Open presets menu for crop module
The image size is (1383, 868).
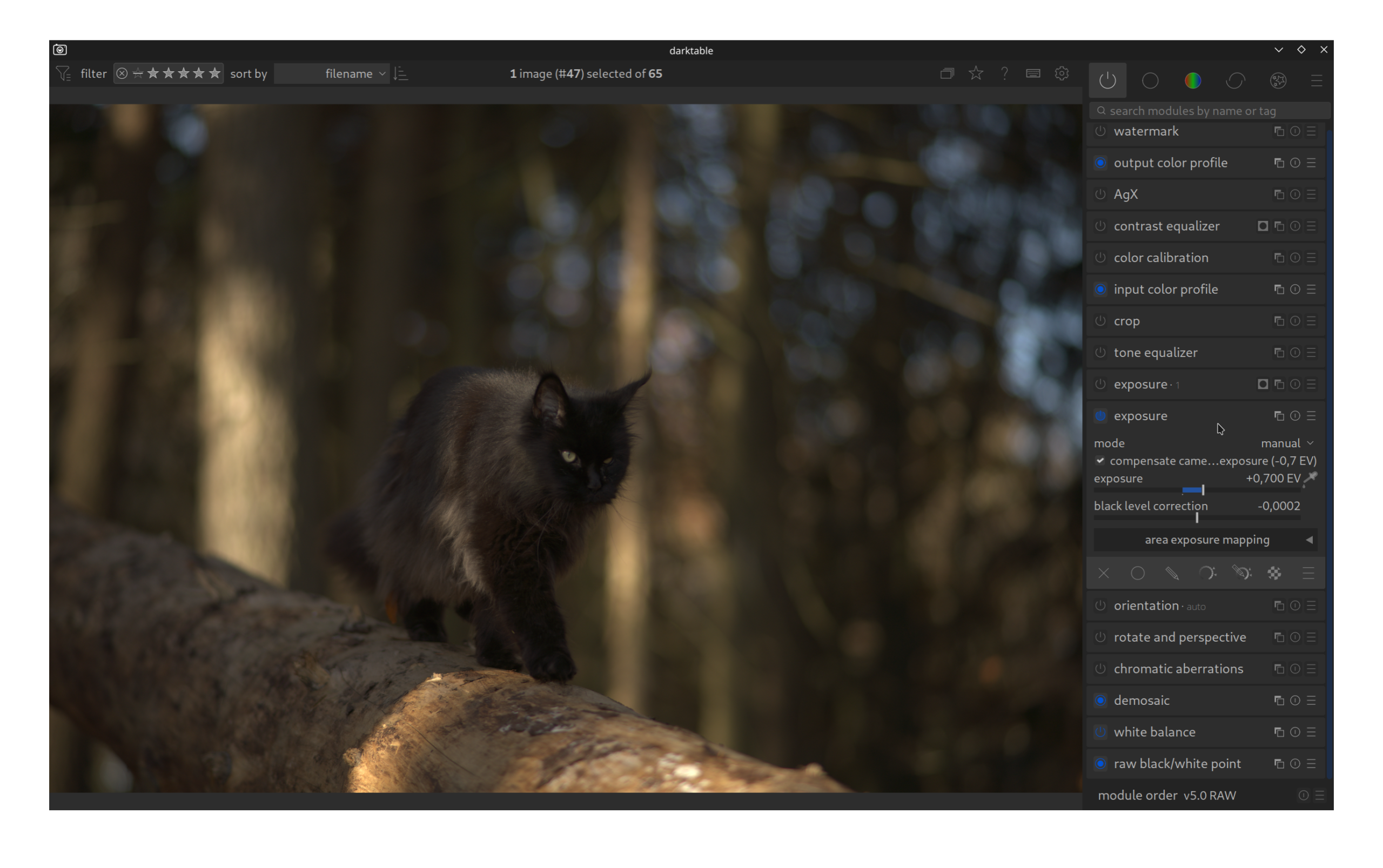click(1311, 321)
